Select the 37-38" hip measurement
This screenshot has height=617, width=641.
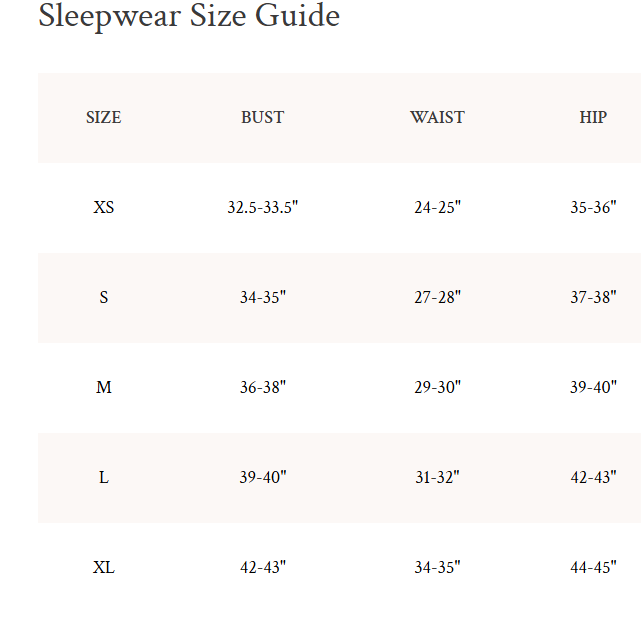point(593,298)
